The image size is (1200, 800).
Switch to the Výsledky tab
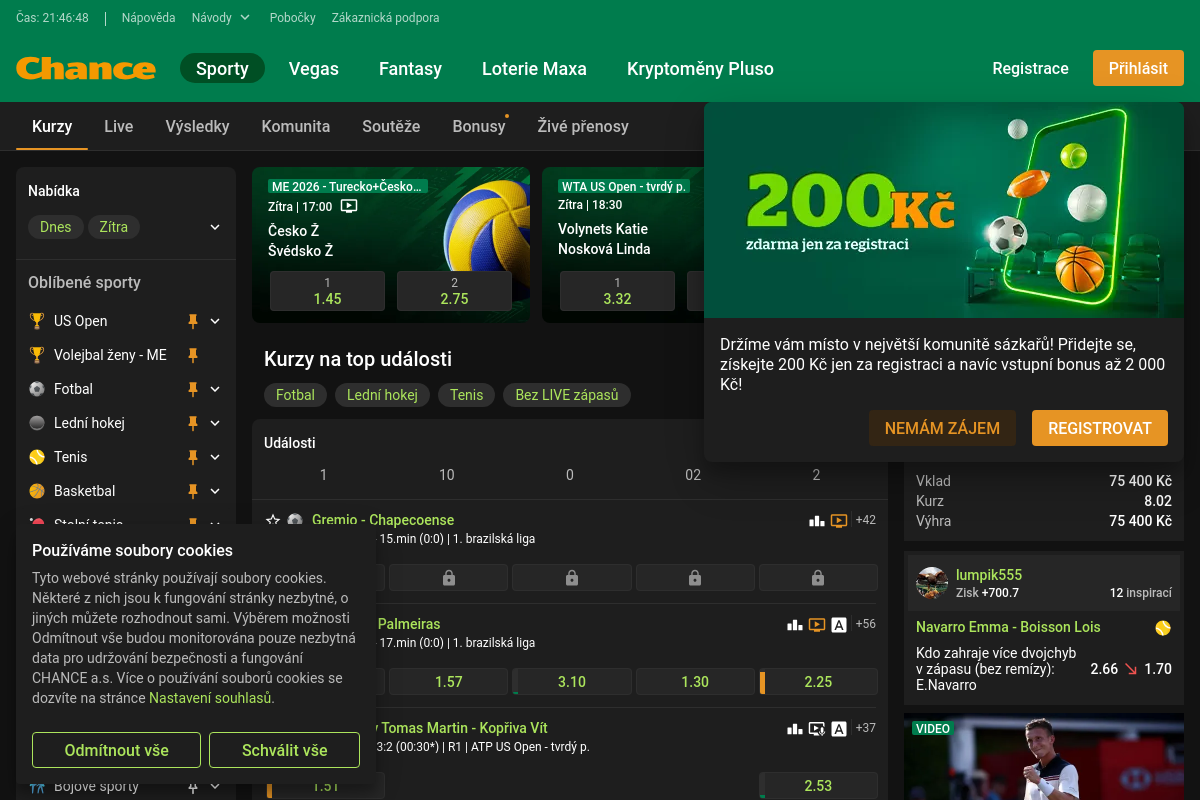(x=198, y=126)
